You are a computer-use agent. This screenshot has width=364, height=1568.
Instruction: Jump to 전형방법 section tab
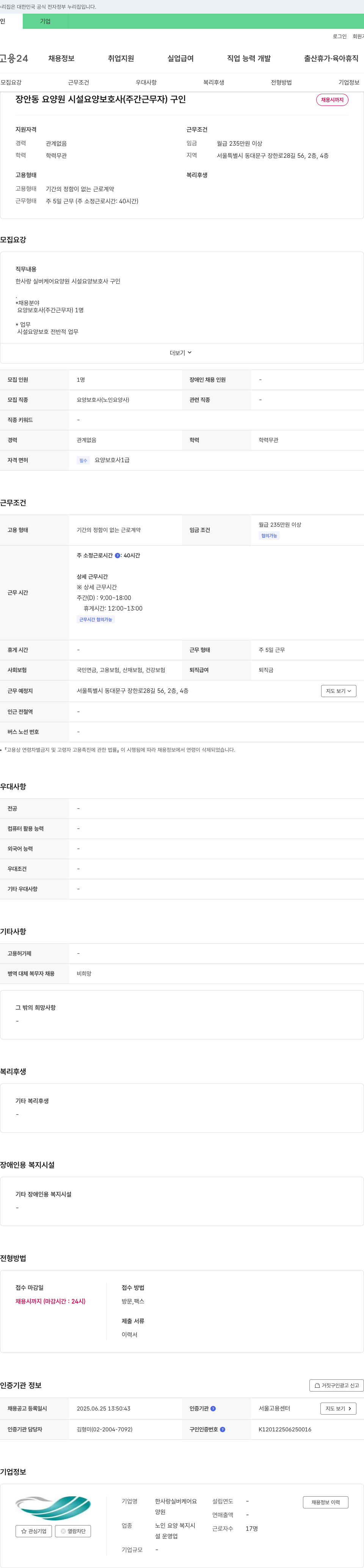[x=281, y=82]
